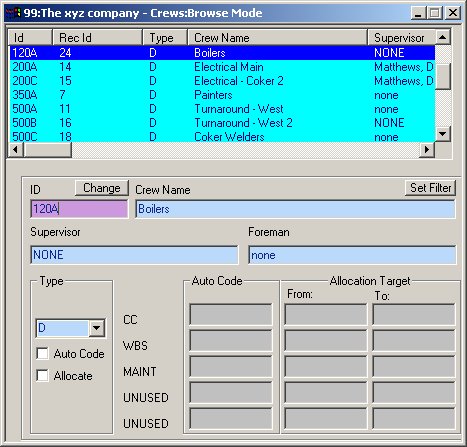The image size is (467, 447).
Task: Click the list's scroll up arrow
Action: pyautogui.click(x=443, y=37)
